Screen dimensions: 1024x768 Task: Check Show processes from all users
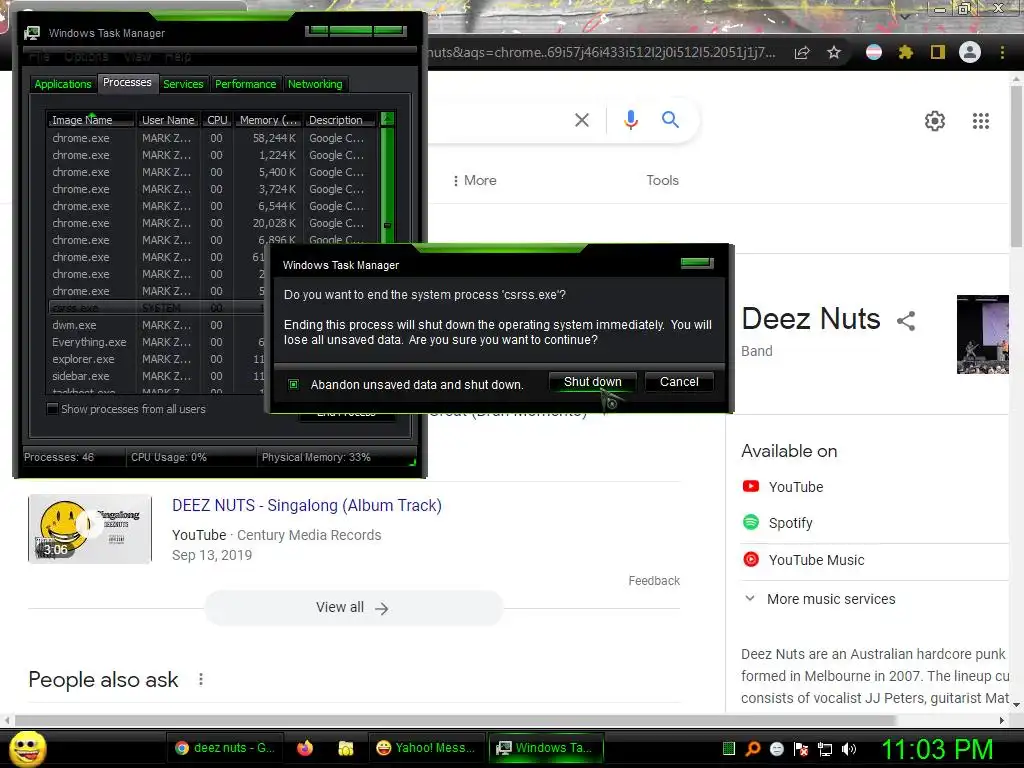[x=53, y=409]
